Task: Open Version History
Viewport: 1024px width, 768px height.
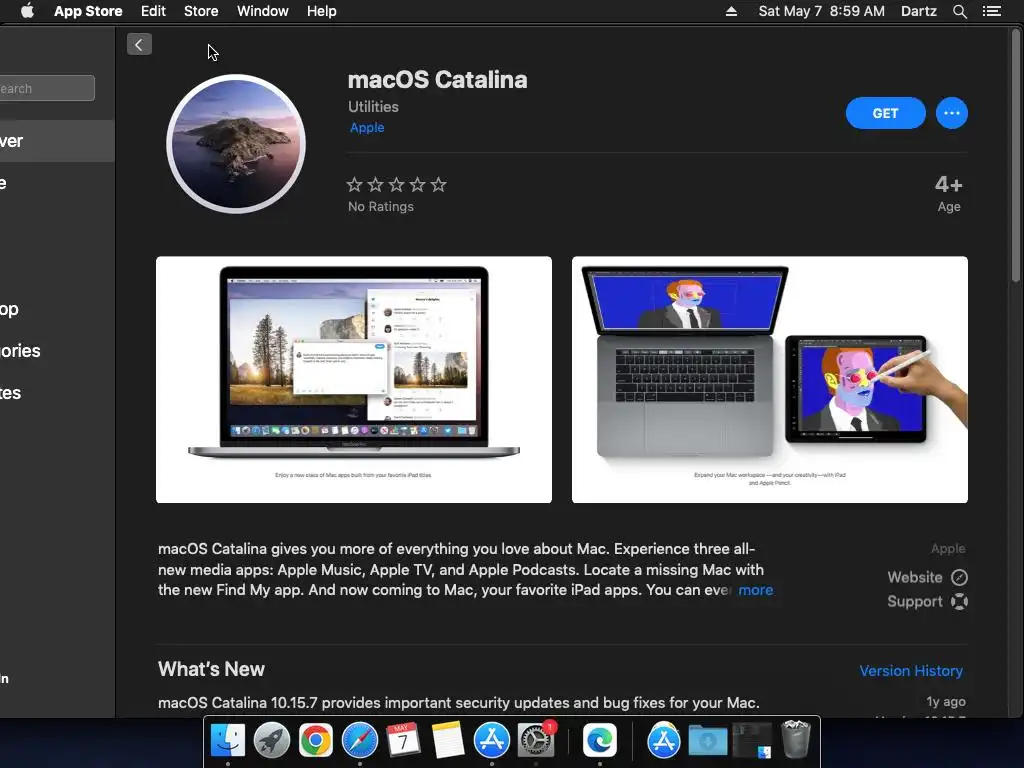Action: [x=910, y=671]
